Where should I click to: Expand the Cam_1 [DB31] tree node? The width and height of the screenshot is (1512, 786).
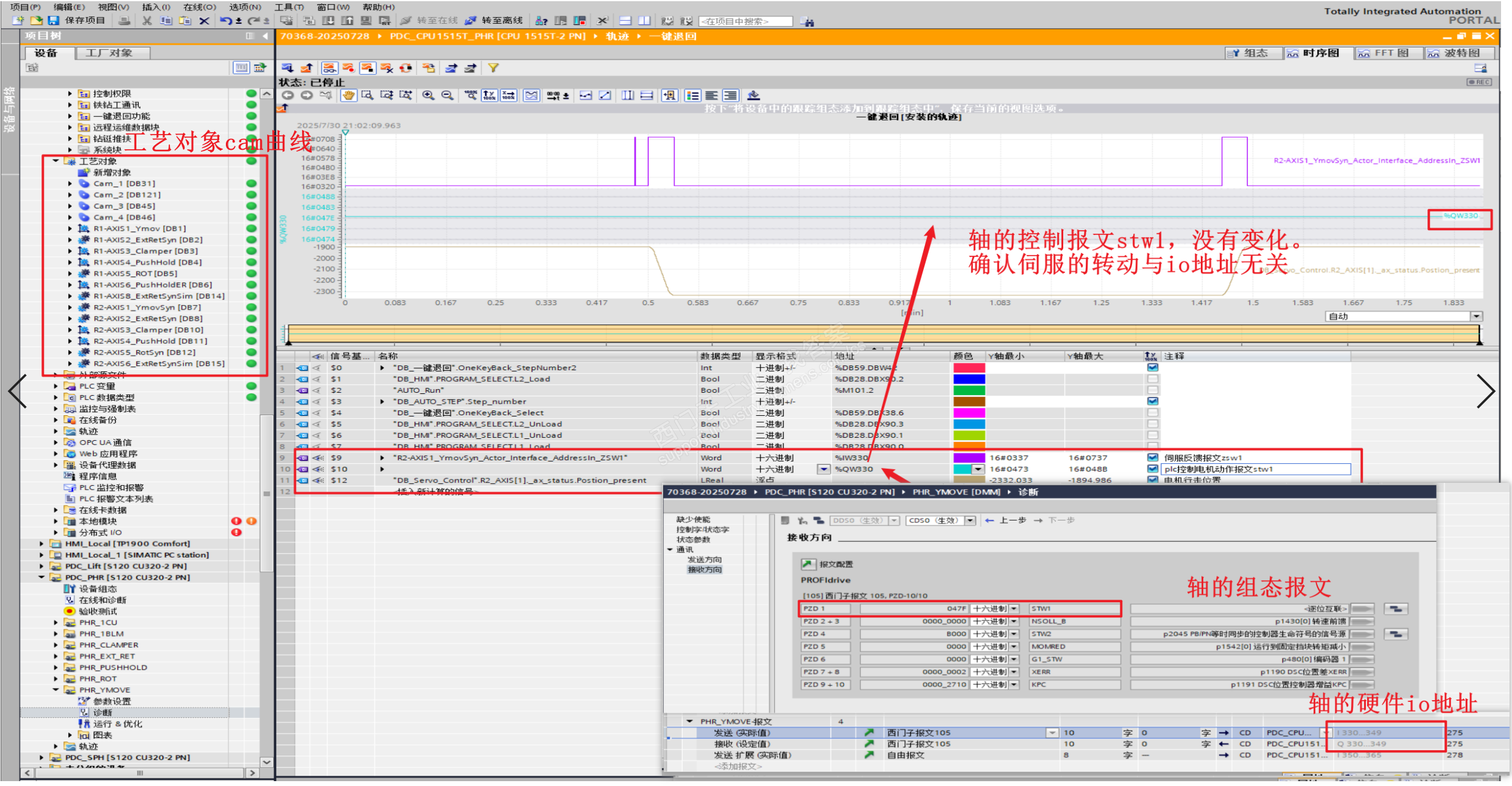coord(70,184)
